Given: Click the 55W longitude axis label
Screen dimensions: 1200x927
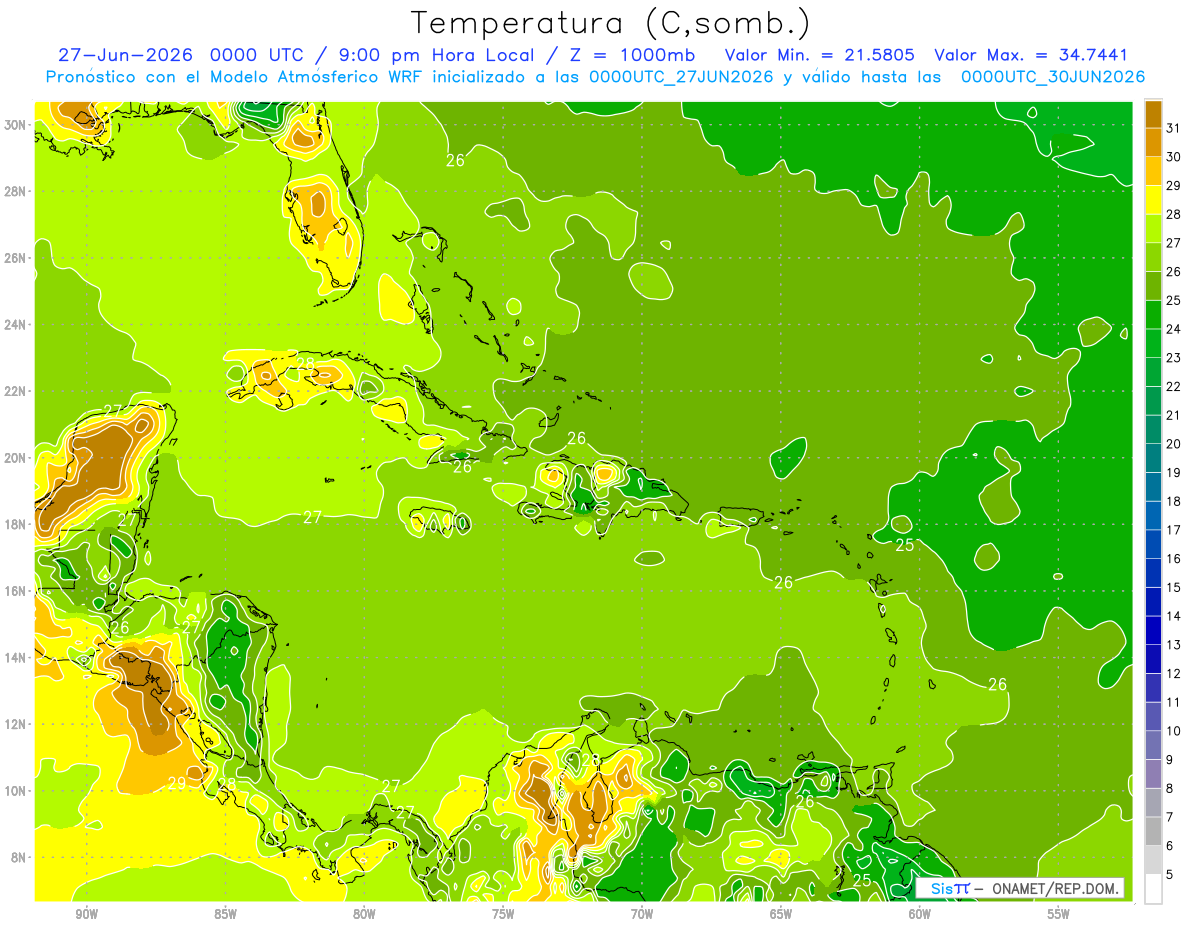Looking at the screenshot, I should [x=1059, y=914].
